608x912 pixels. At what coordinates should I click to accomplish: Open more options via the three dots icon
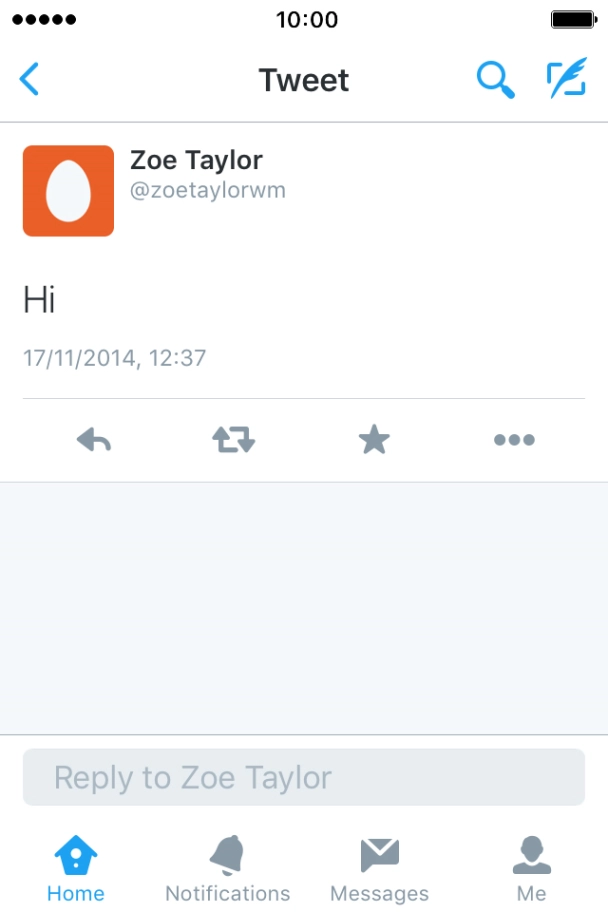[x=514, y=439]
